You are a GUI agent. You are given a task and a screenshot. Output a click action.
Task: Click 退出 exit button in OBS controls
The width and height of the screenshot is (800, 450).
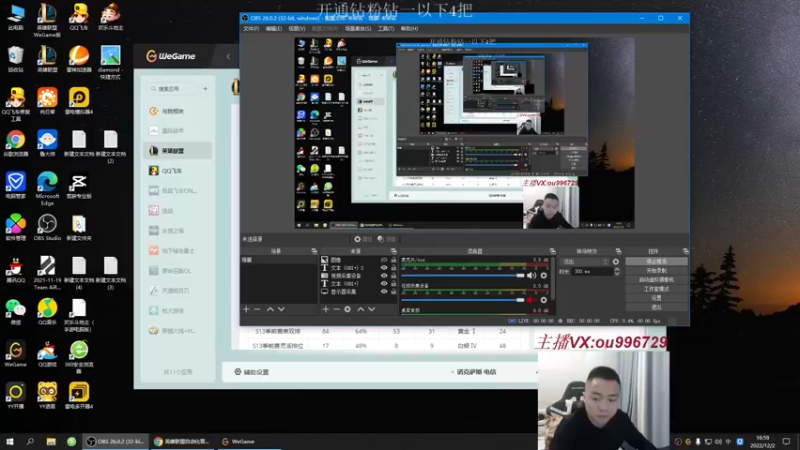point(656,307)
